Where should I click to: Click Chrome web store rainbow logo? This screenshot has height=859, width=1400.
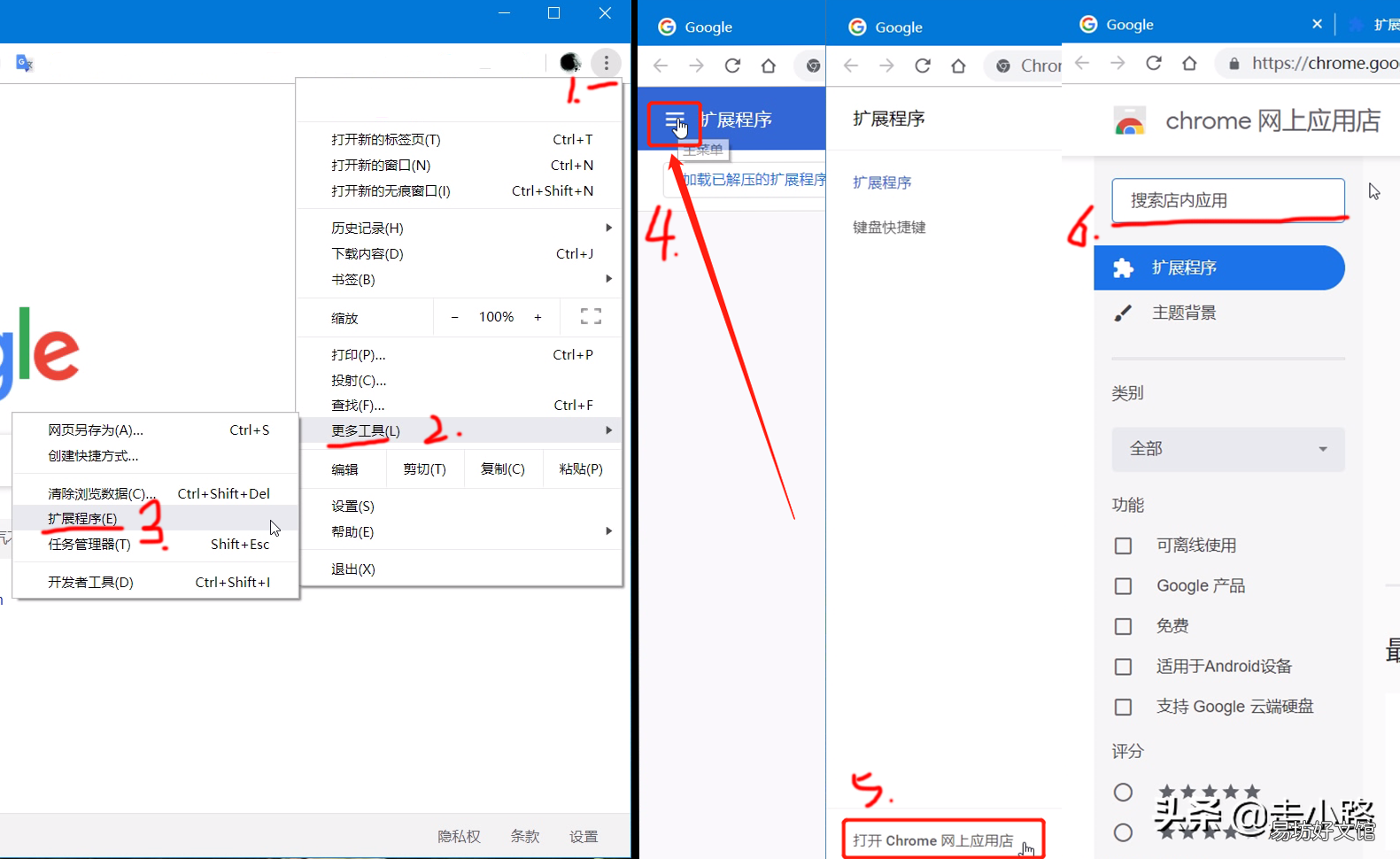point(1130,121)
